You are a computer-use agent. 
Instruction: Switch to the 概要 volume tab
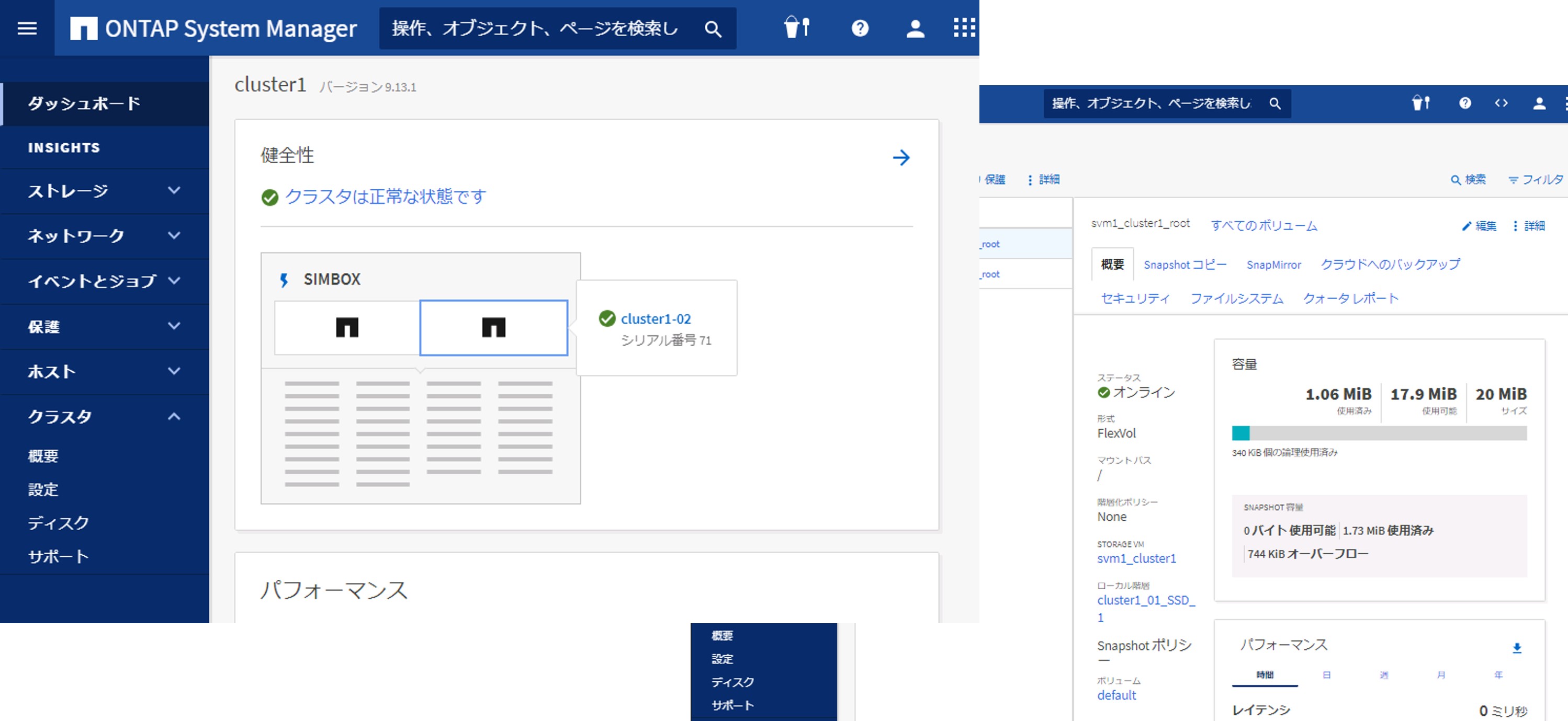pyautogui.click(x=1112, y=265)
